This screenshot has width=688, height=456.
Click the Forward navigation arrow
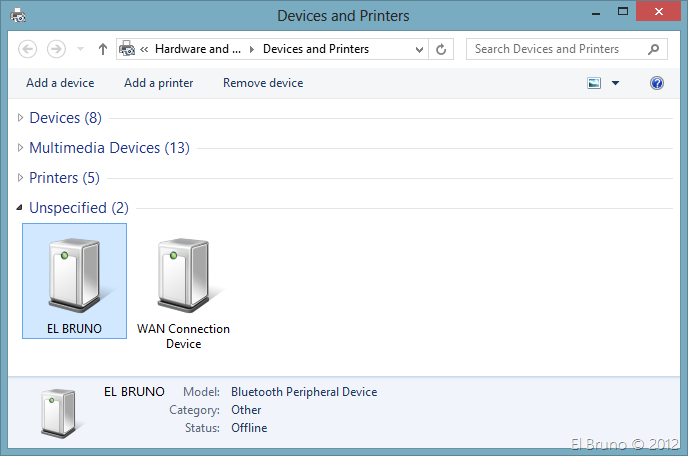click(x=57, y=49)
